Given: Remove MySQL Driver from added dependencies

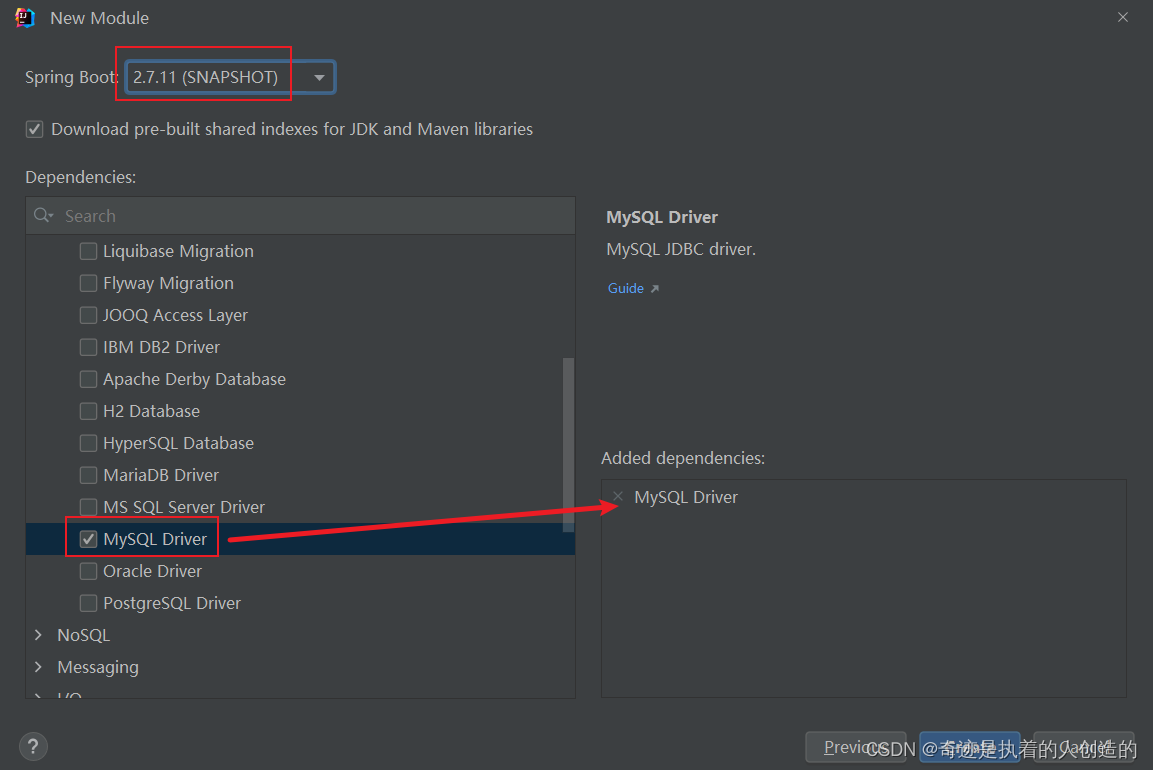Looking at the screenshot, I should pos(618,496).
